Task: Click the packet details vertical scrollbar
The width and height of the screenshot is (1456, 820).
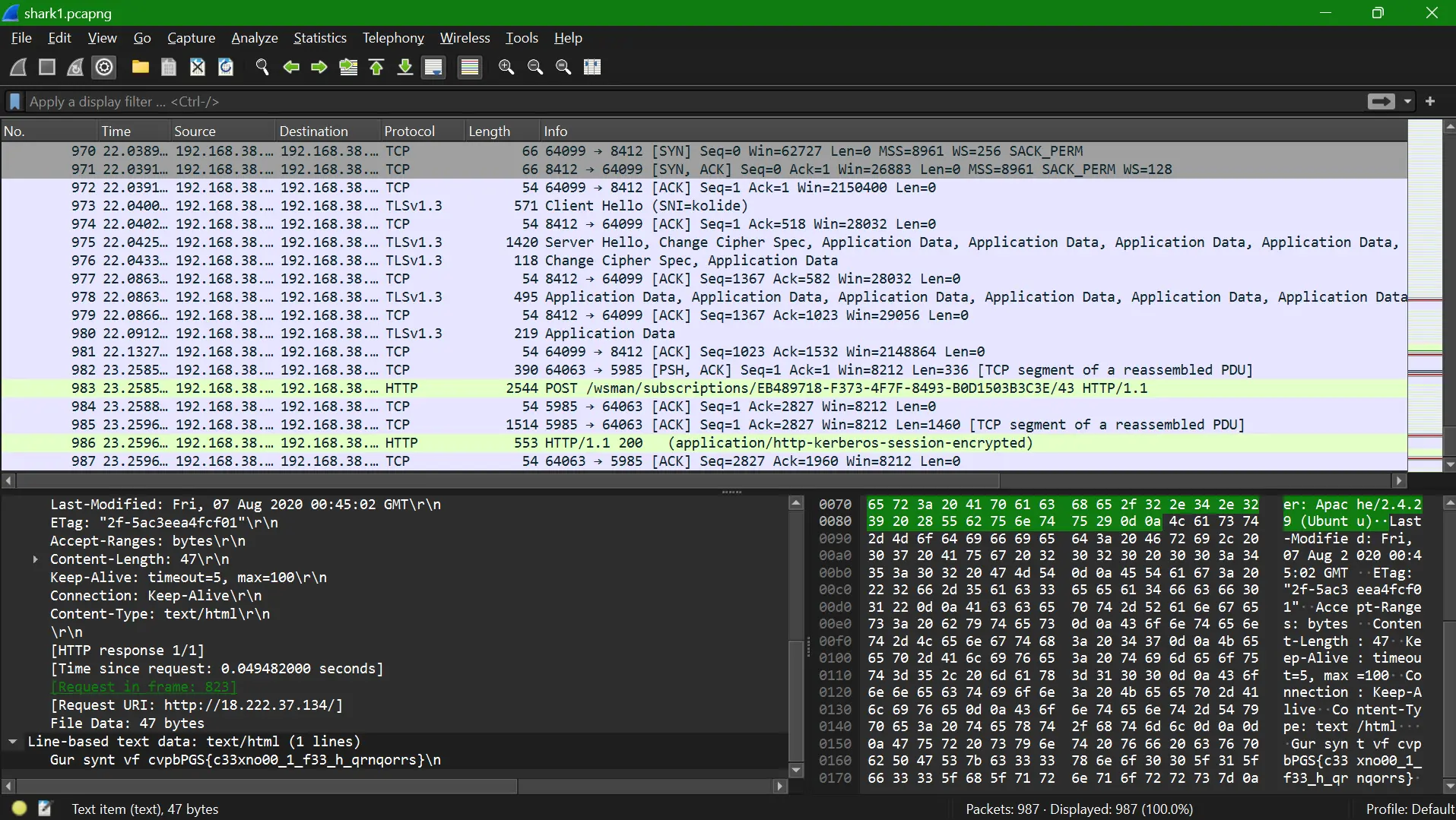Action: tap(796, 699)
